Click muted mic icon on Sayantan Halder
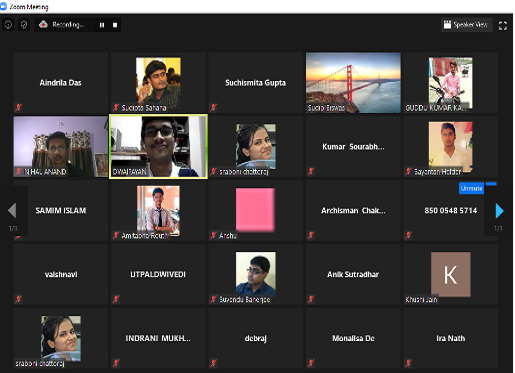Screen dimensions: 515x373 pyautogui.click(x=408, y=171)
